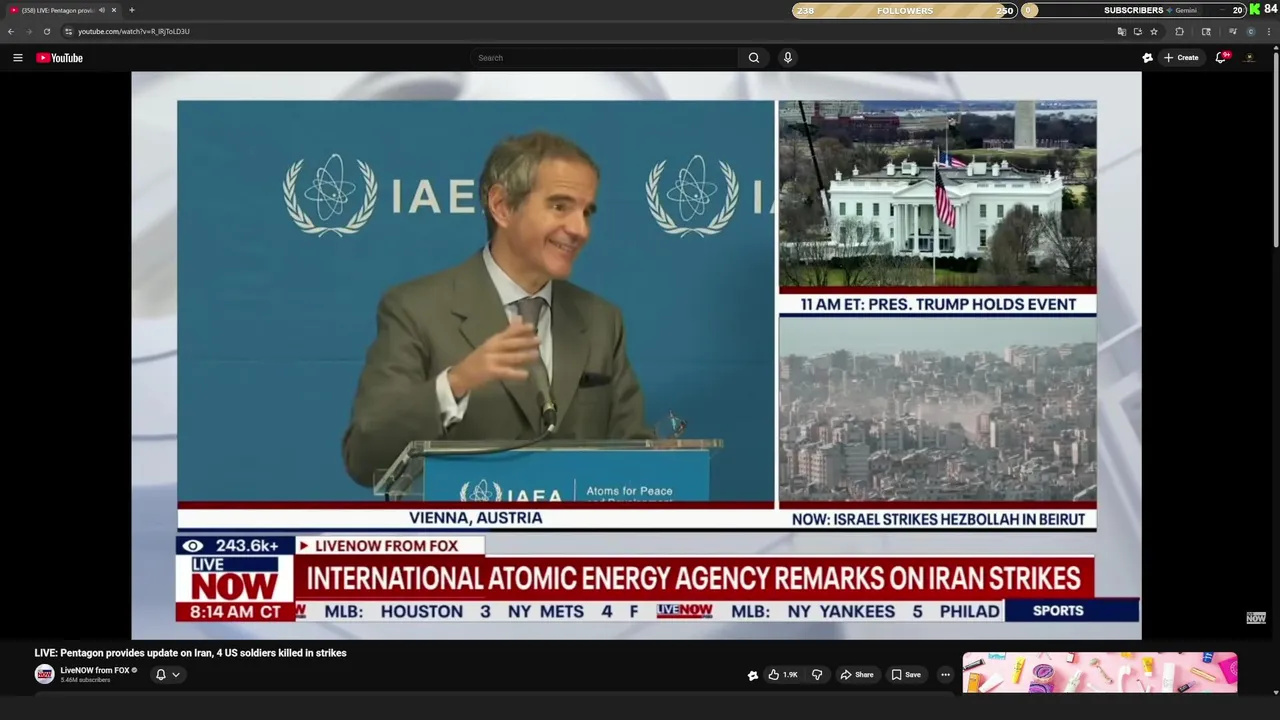This screenshot has height=720, width=1280.
Task: Open the cosmetics ad thumbnail
Action: [x=1100, y=673]
